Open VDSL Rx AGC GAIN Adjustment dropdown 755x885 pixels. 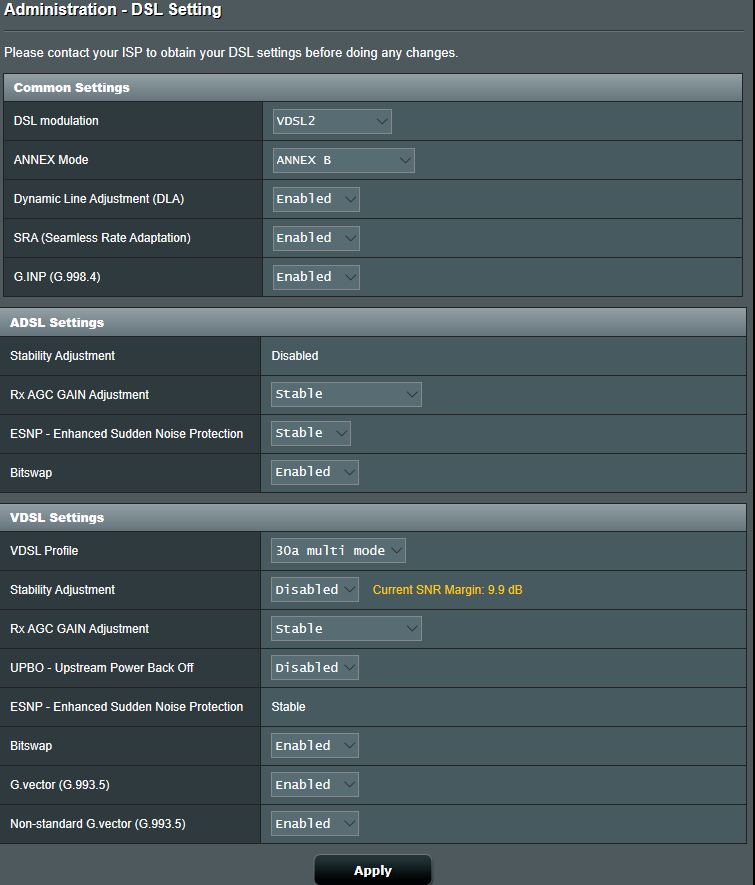(x=346, y=629)
